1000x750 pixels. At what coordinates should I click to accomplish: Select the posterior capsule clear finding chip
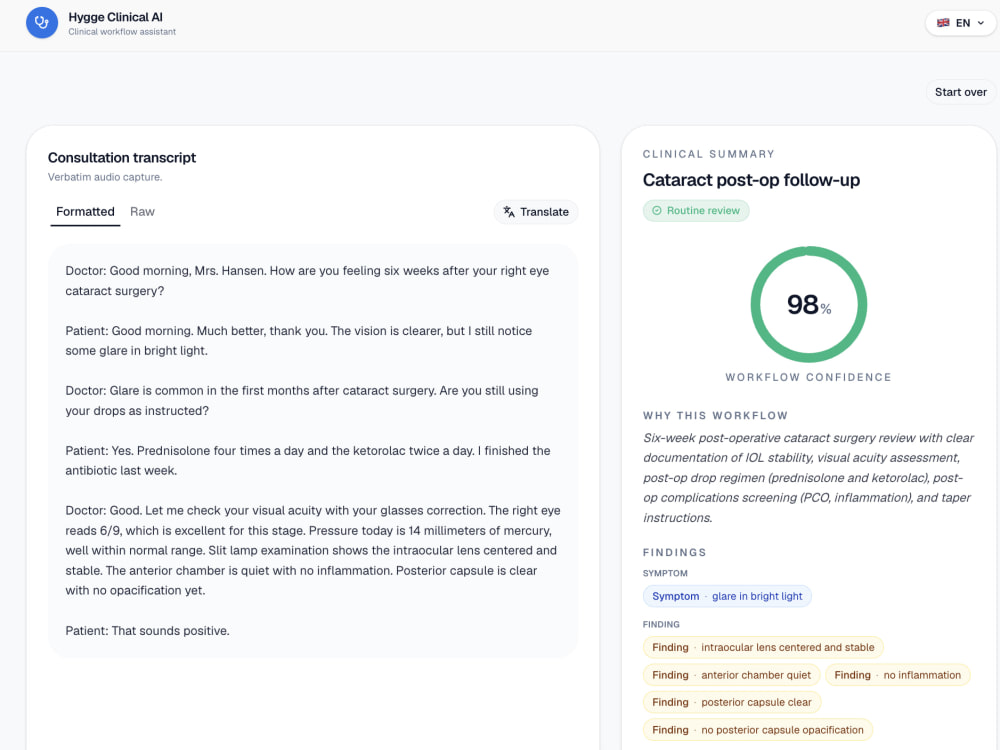(732, 702)
